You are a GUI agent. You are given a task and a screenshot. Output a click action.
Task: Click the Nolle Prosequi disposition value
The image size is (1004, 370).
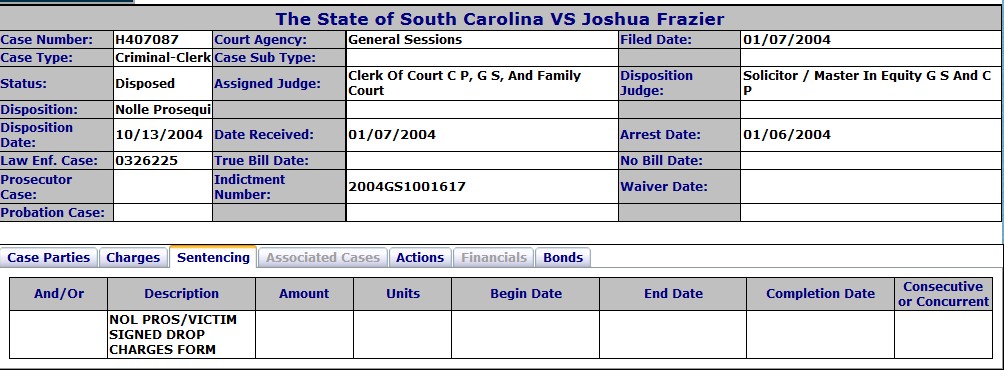point(163,109)
